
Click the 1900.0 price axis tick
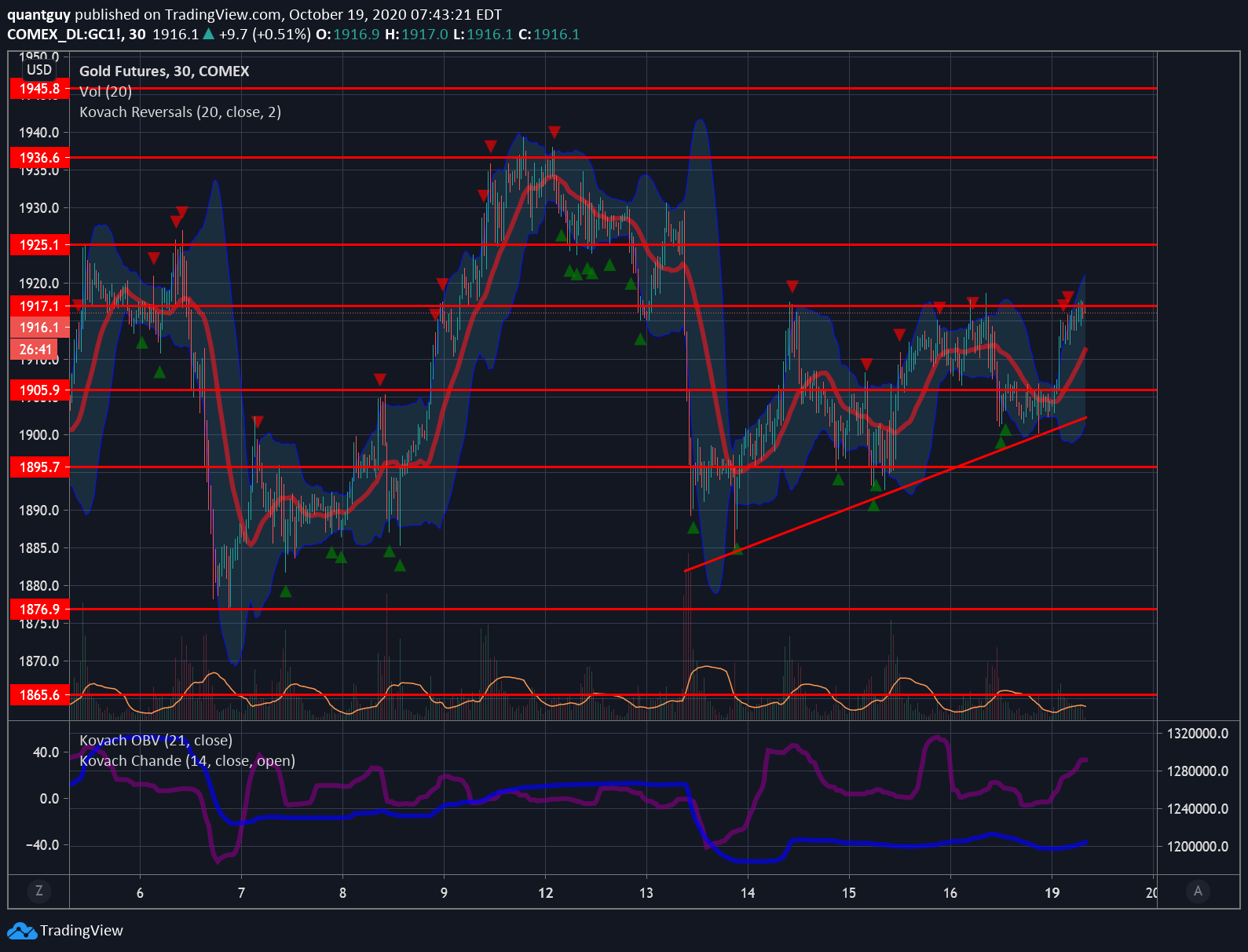pyautogui.click(x=39, y=435)
